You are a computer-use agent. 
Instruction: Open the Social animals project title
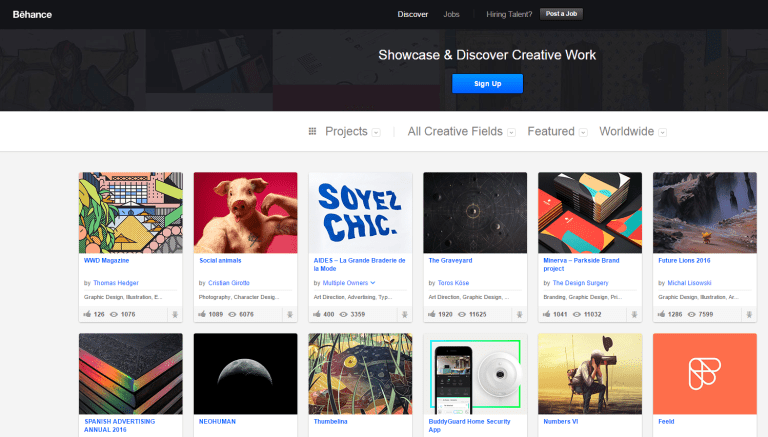click(220, 261)
